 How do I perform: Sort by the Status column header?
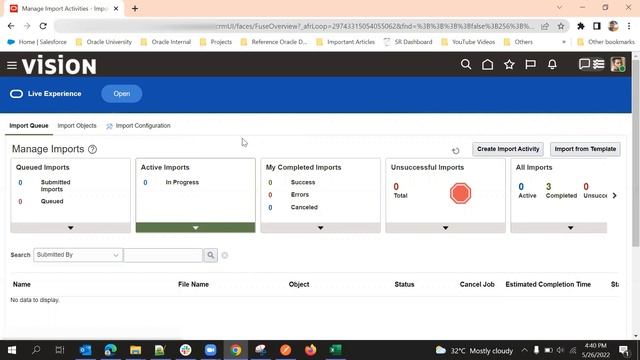click(404, 284)
